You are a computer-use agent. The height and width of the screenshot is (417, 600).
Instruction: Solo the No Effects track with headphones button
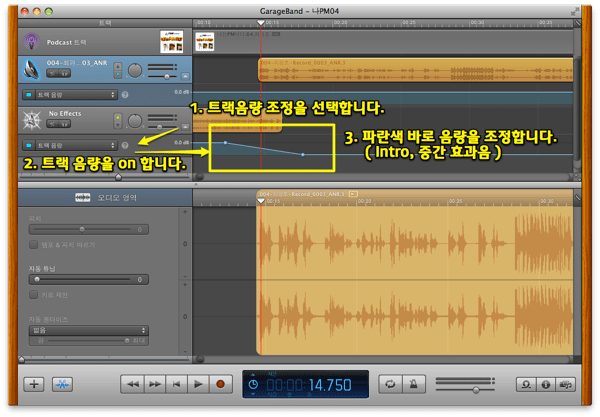coord(65,124)
